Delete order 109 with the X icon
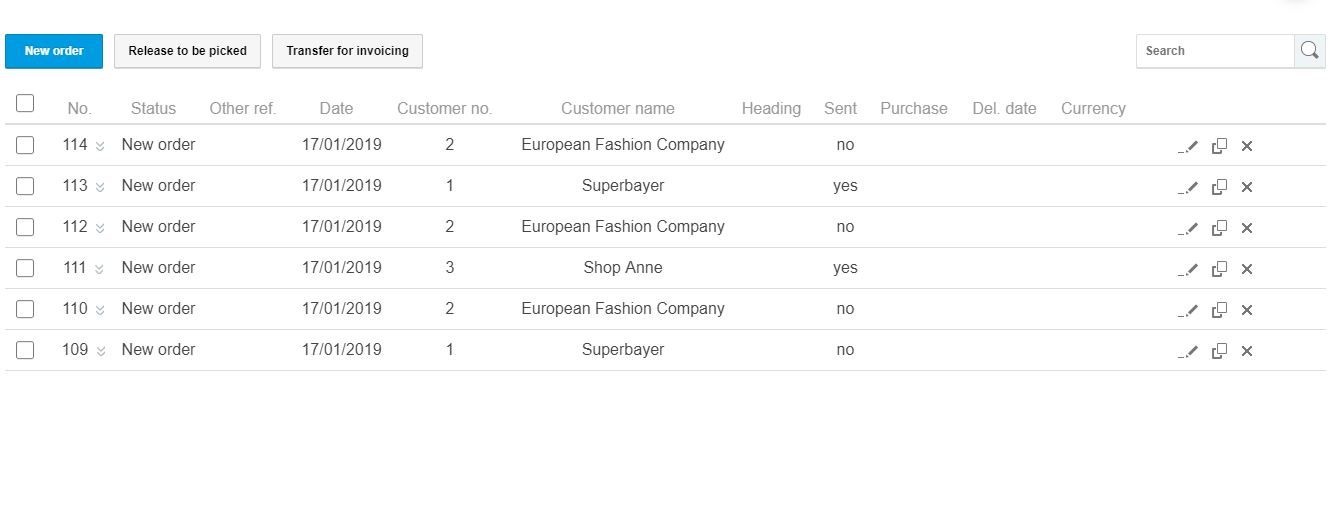 pos(1247,351)
